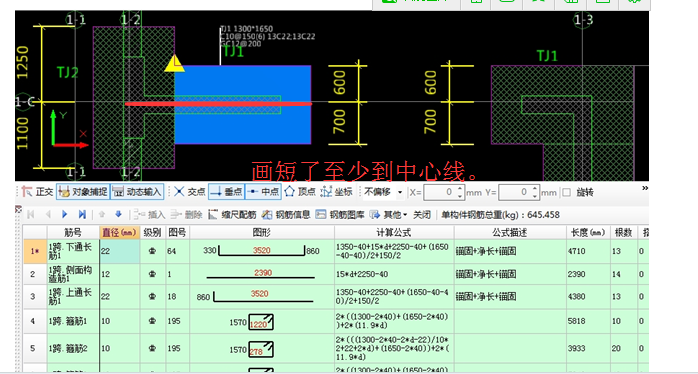This screenshot has width=698, height=374.
Task: Select the 交点 intersection snap icon
Action: 179,192
